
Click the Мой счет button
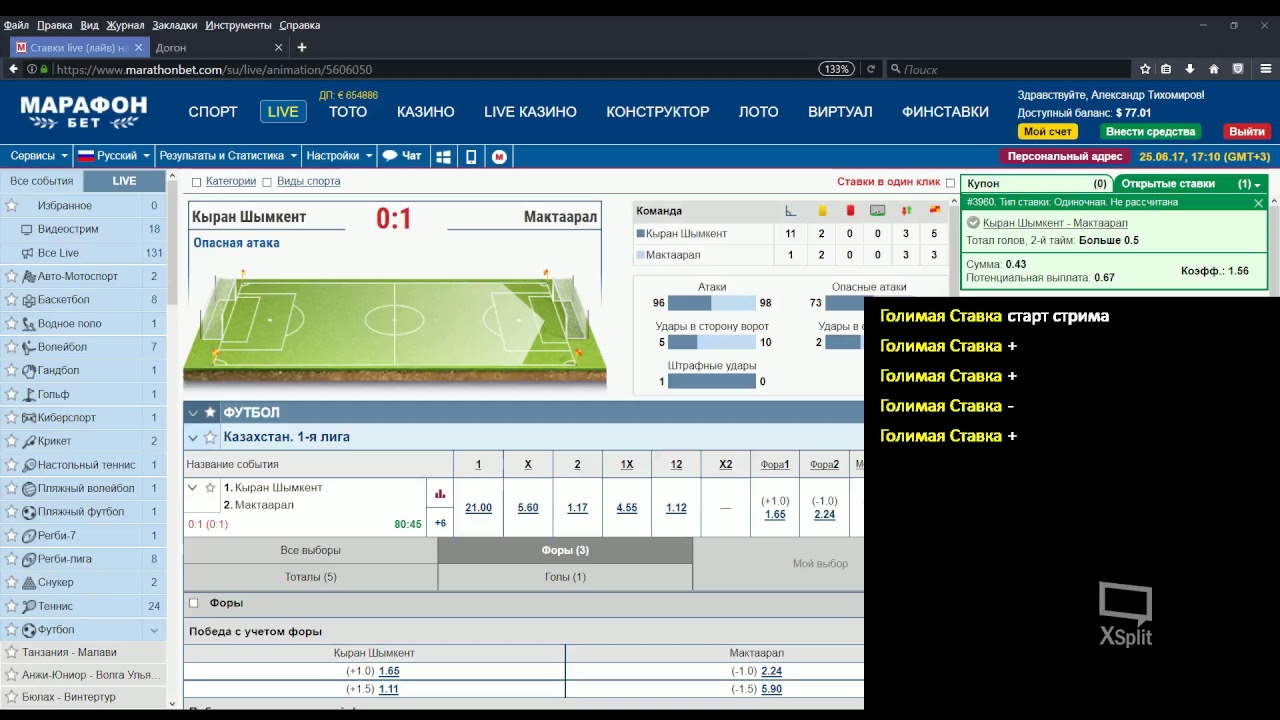tap(1048, 132)
